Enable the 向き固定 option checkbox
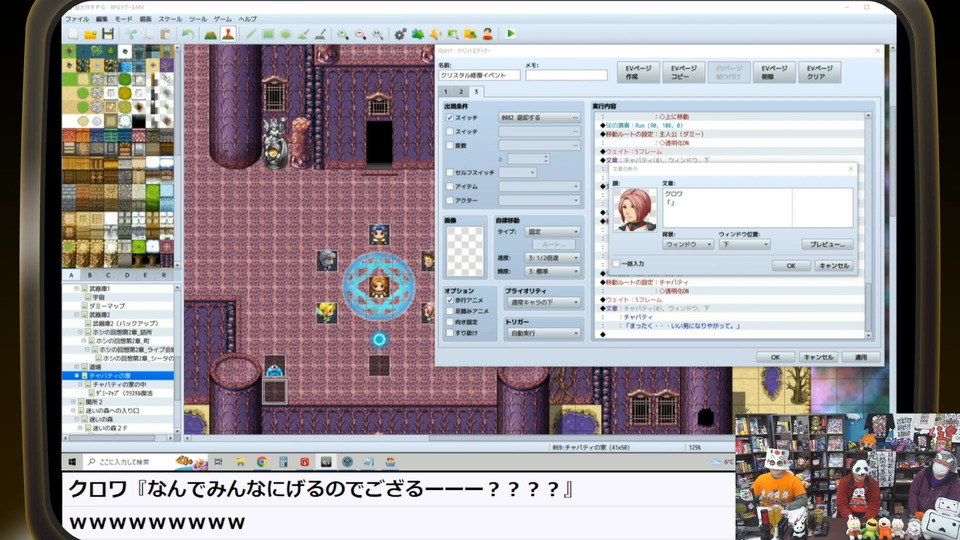The height and width of the screenshot is (540, 960). click(449, 322)
